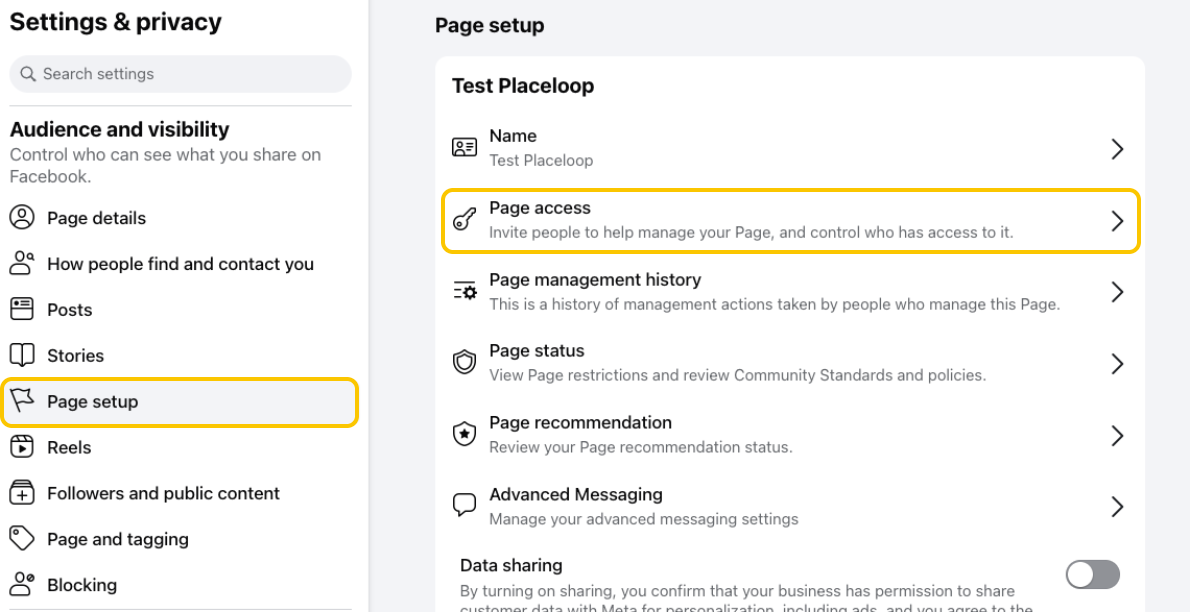The image size is (1190, 612).
Task: Go to Page and tagging settings
Action: pyautogui.click(x=179, y=539)
